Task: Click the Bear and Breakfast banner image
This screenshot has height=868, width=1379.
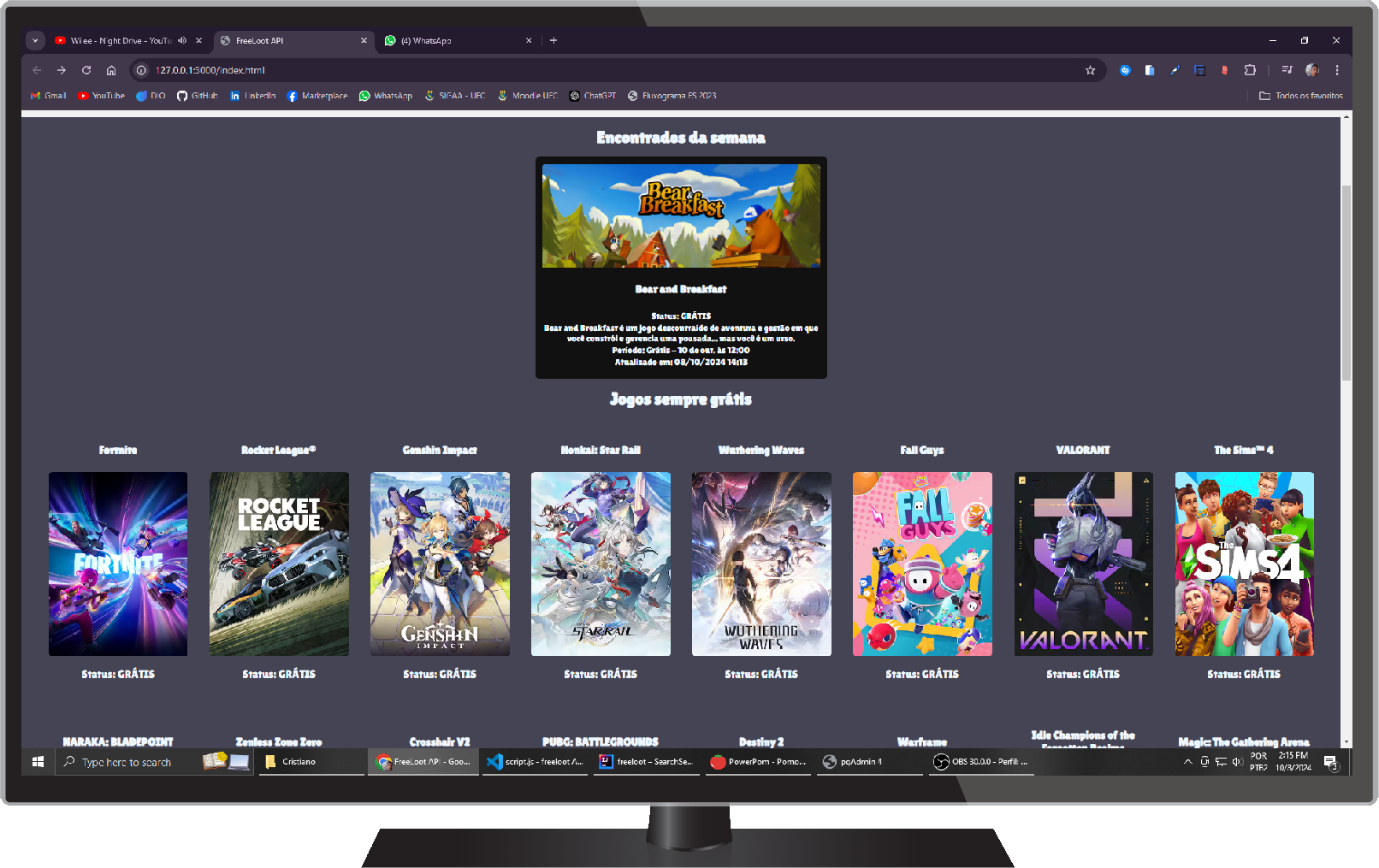Action: tap(681, 216)
